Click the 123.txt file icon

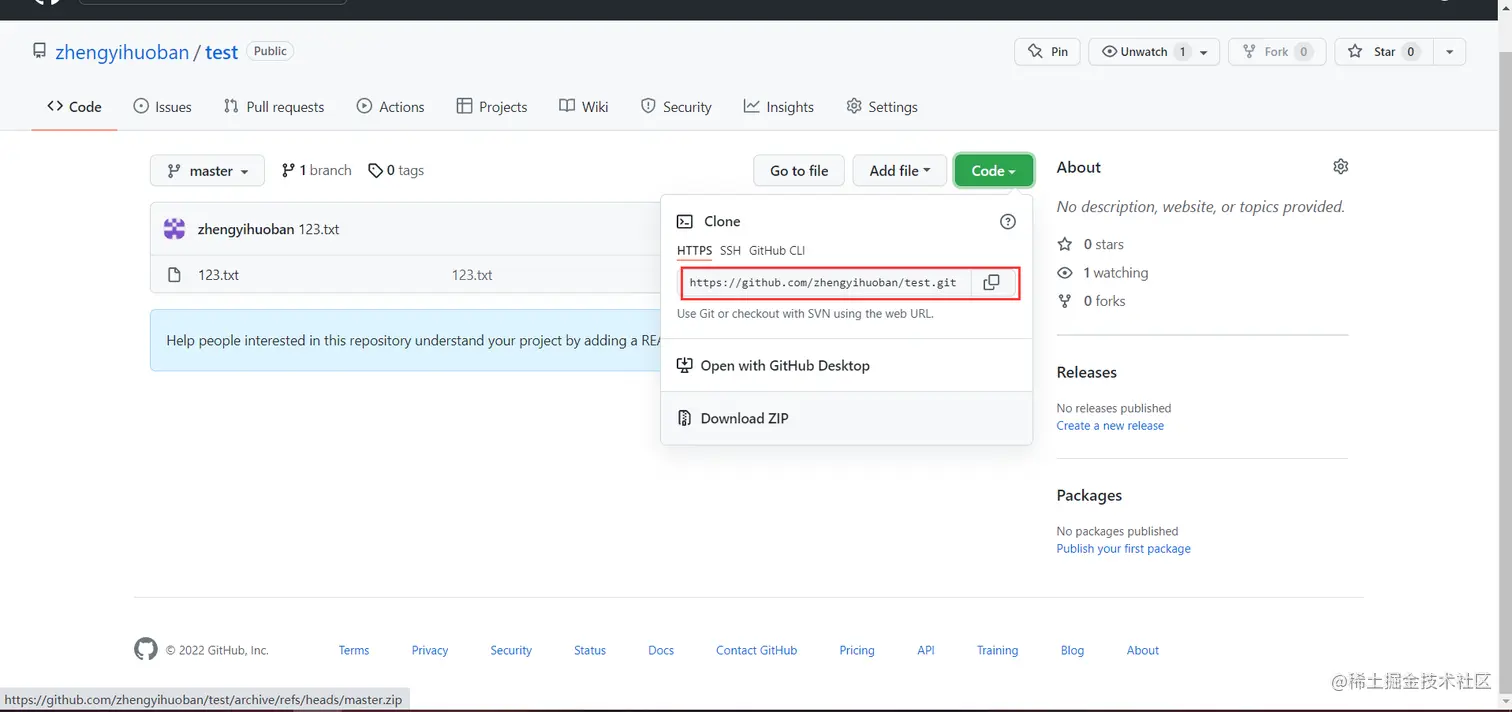click(x=174, y=275)
